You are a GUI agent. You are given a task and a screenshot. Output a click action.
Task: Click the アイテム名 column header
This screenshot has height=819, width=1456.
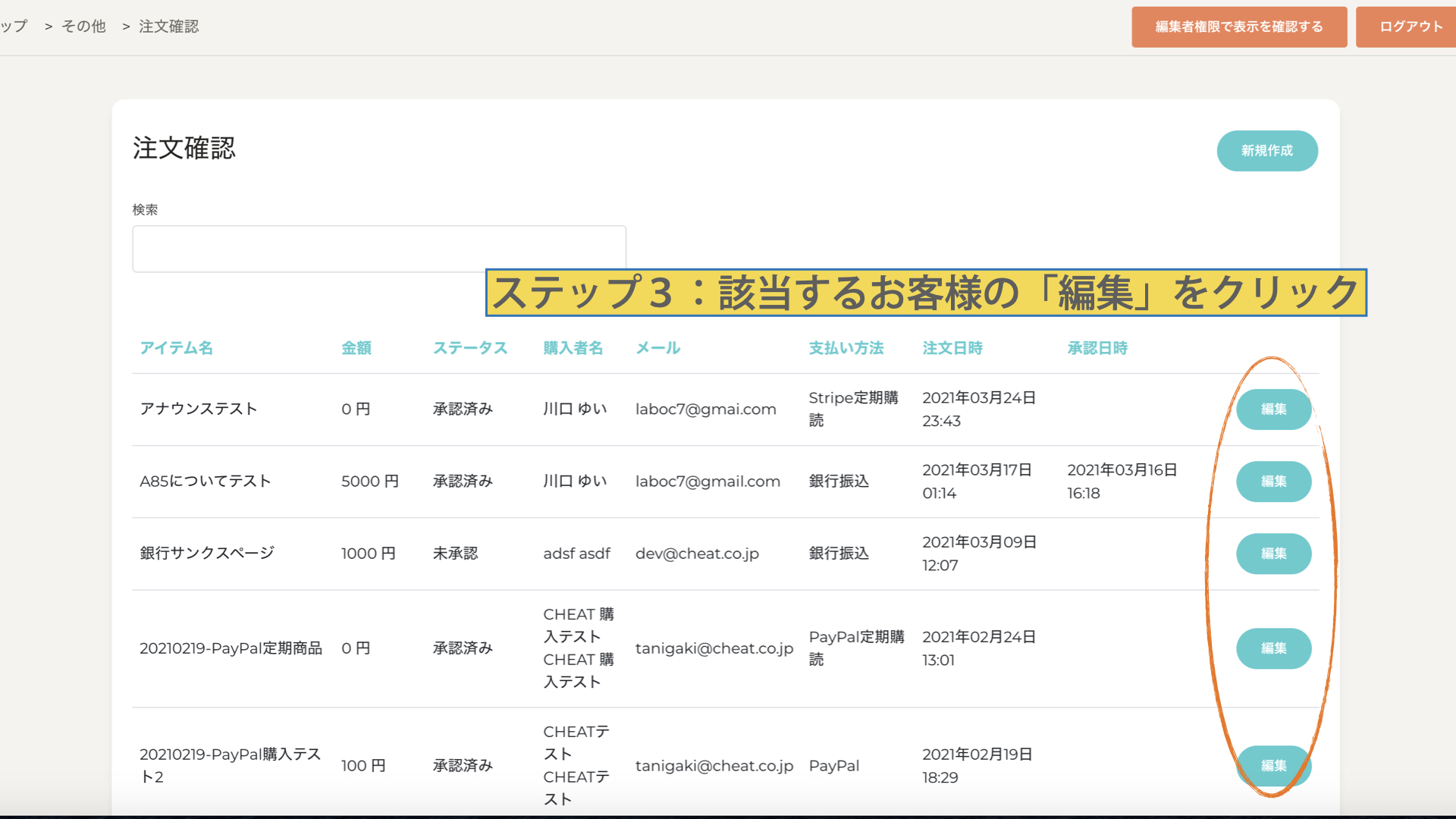click(x=176, y=348)
